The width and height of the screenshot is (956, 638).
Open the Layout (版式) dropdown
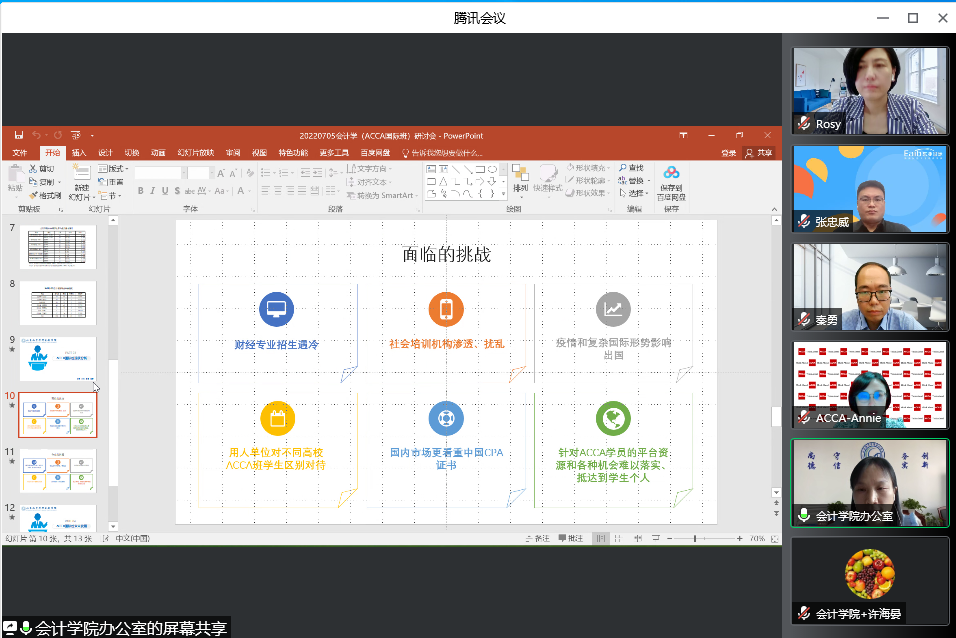(115, 169)
